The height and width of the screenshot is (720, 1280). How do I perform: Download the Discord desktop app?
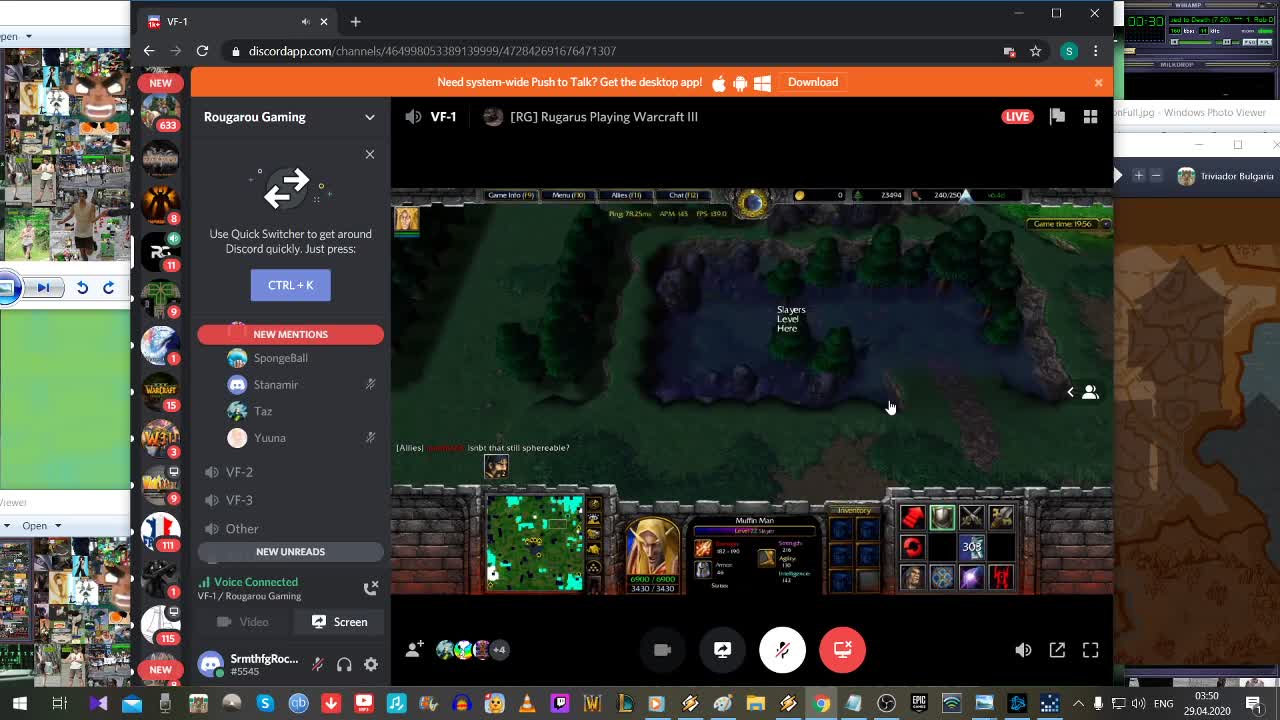point(813,82)
